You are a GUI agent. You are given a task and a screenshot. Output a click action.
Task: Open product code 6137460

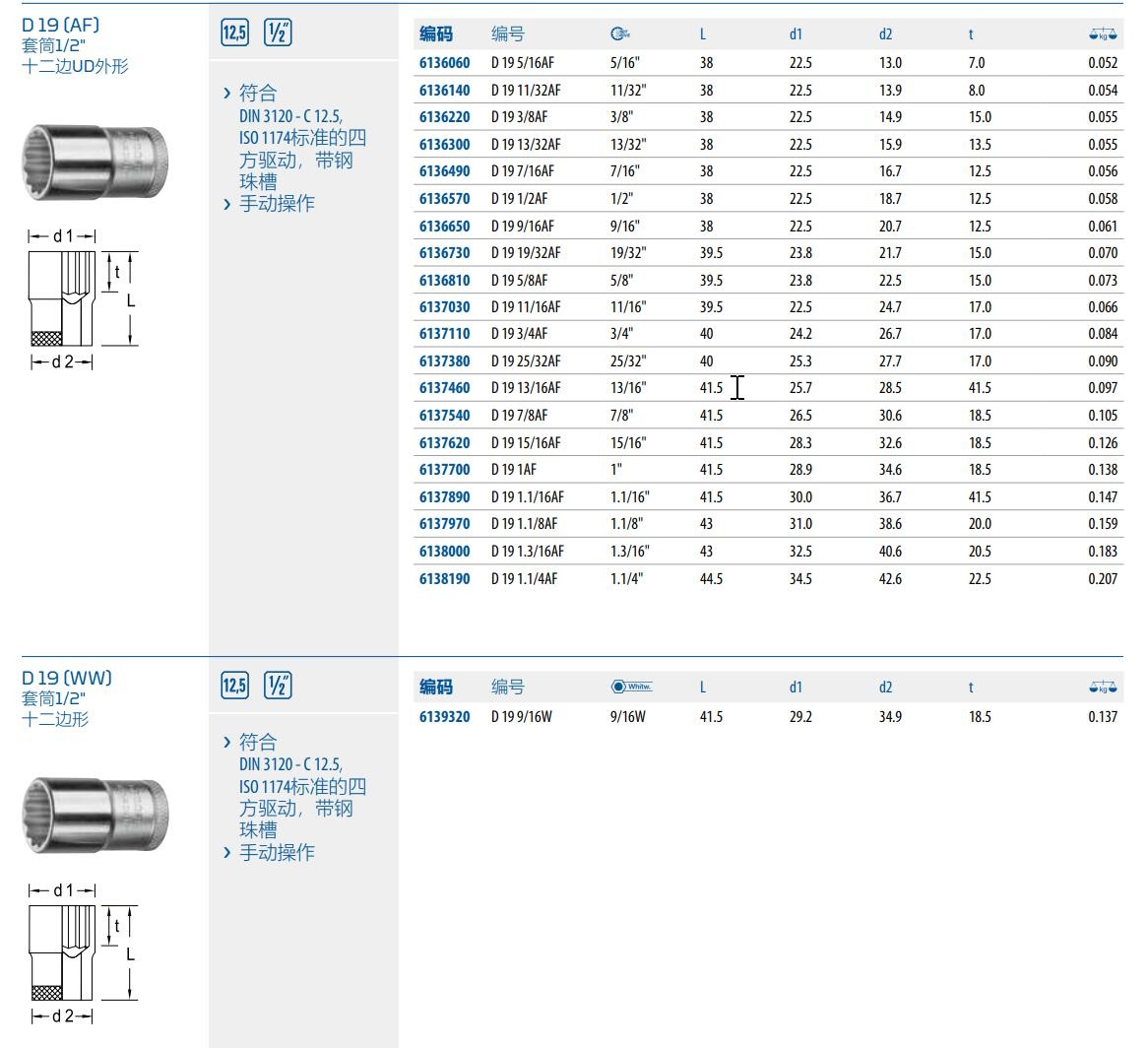[444, 388]
